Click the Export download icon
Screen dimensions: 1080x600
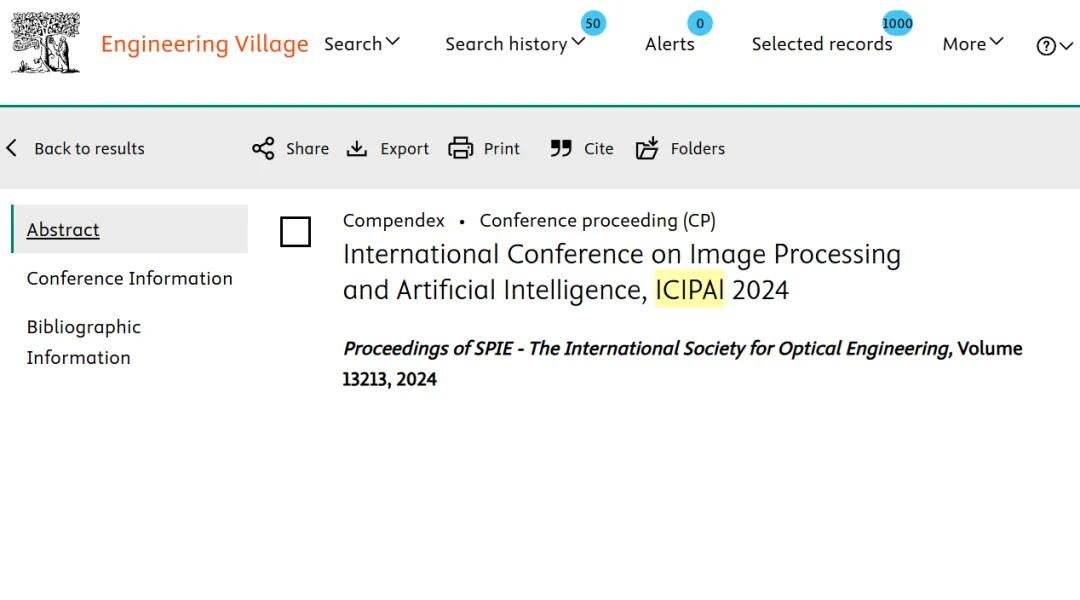point(357,149)
